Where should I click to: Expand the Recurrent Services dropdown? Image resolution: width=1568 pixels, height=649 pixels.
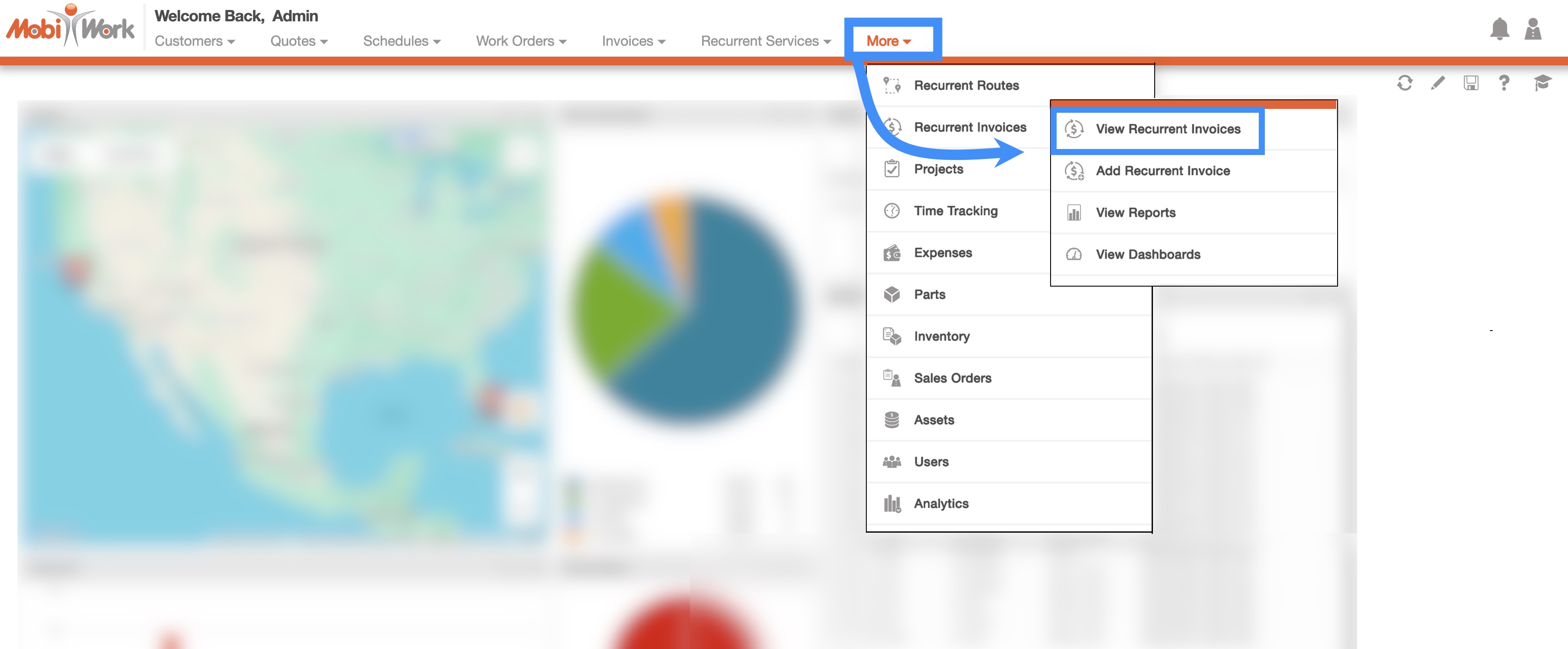click(765, 41)
